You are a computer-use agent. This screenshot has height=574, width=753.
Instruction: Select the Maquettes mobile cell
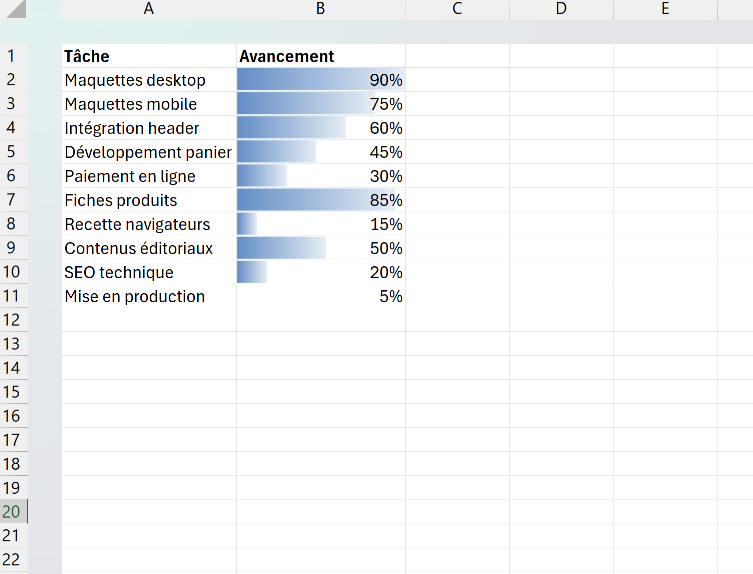coord(149,104)
